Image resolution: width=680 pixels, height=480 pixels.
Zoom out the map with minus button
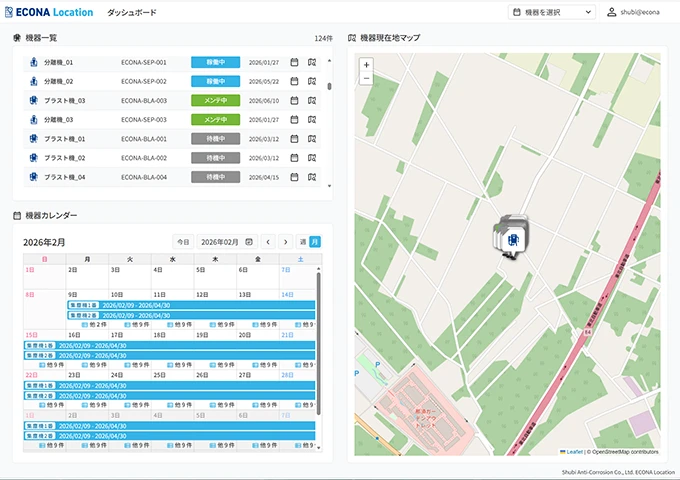coord(366,78)
